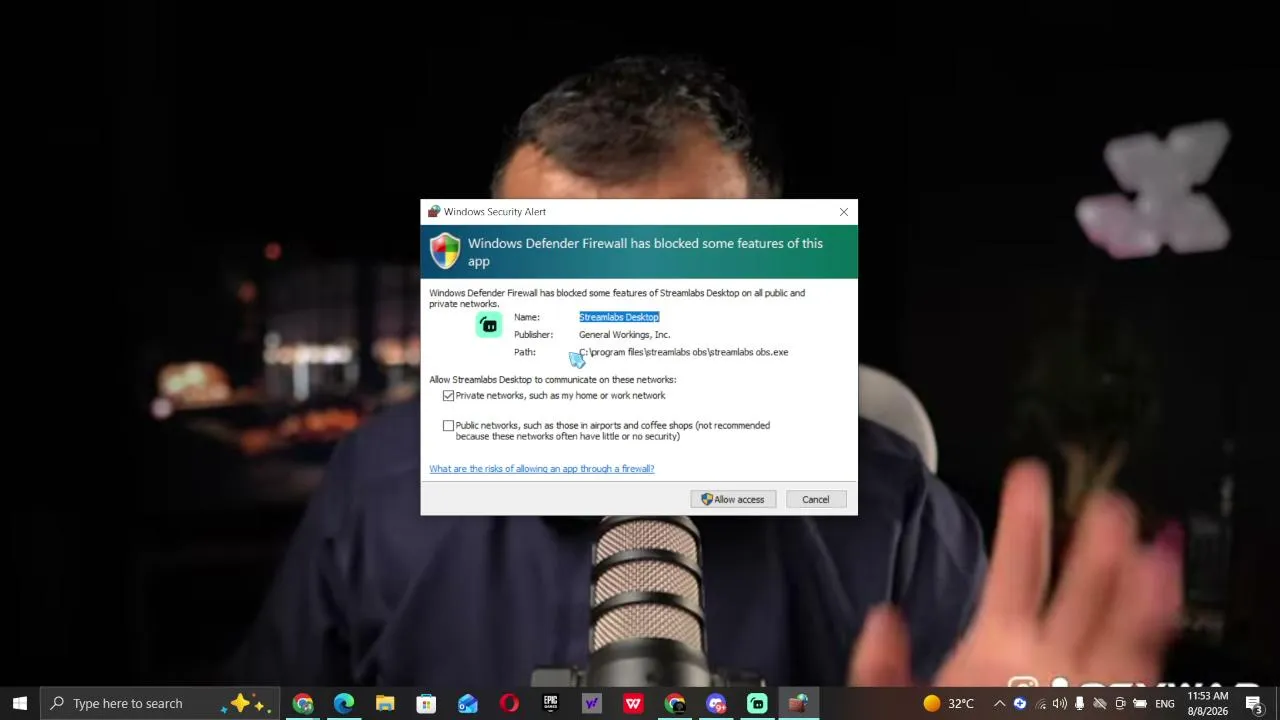Open Outlook from the taskbar
The height and width of the screenshot is (720, 1280).
point(468,703)
